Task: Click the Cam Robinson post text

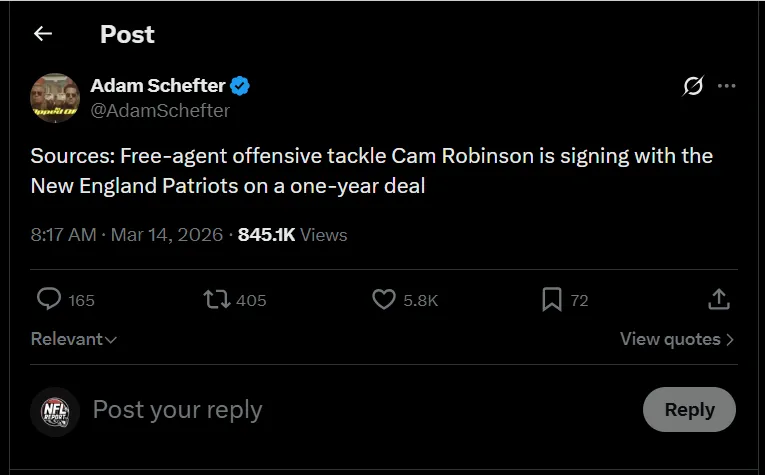Action: point(371,171)
